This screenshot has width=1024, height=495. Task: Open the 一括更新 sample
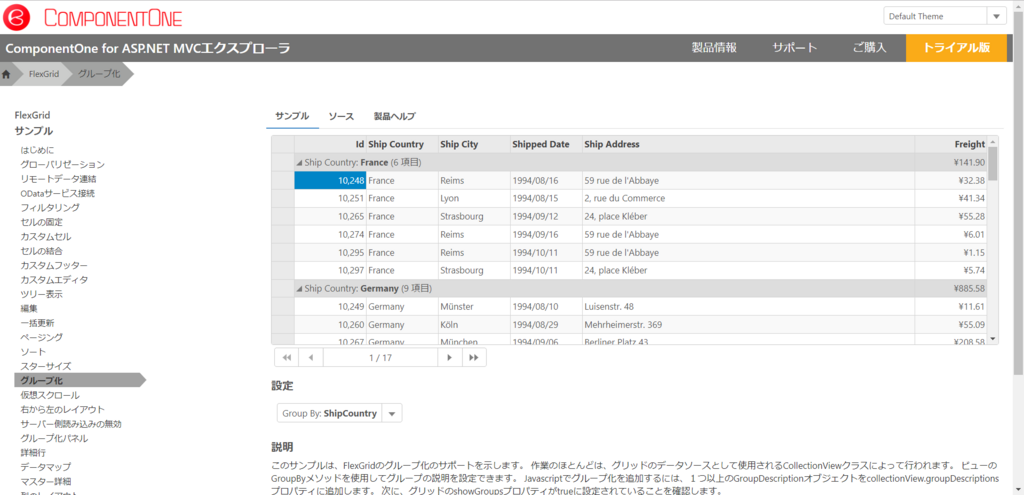(x=37, y=323)
